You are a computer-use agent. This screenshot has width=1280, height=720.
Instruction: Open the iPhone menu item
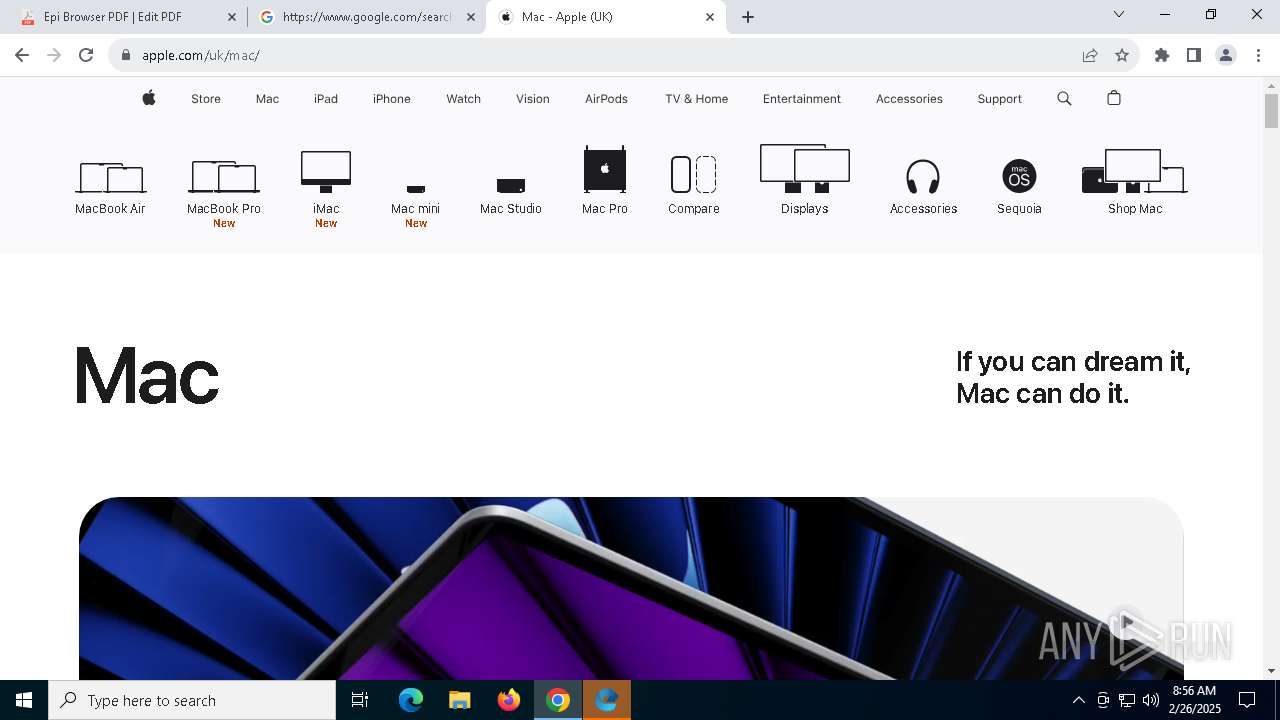click(392, 98)
